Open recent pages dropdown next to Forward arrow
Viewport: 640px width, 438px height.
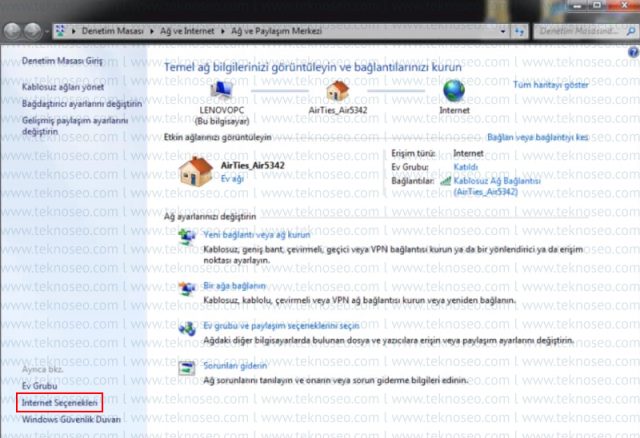point(47,31)
